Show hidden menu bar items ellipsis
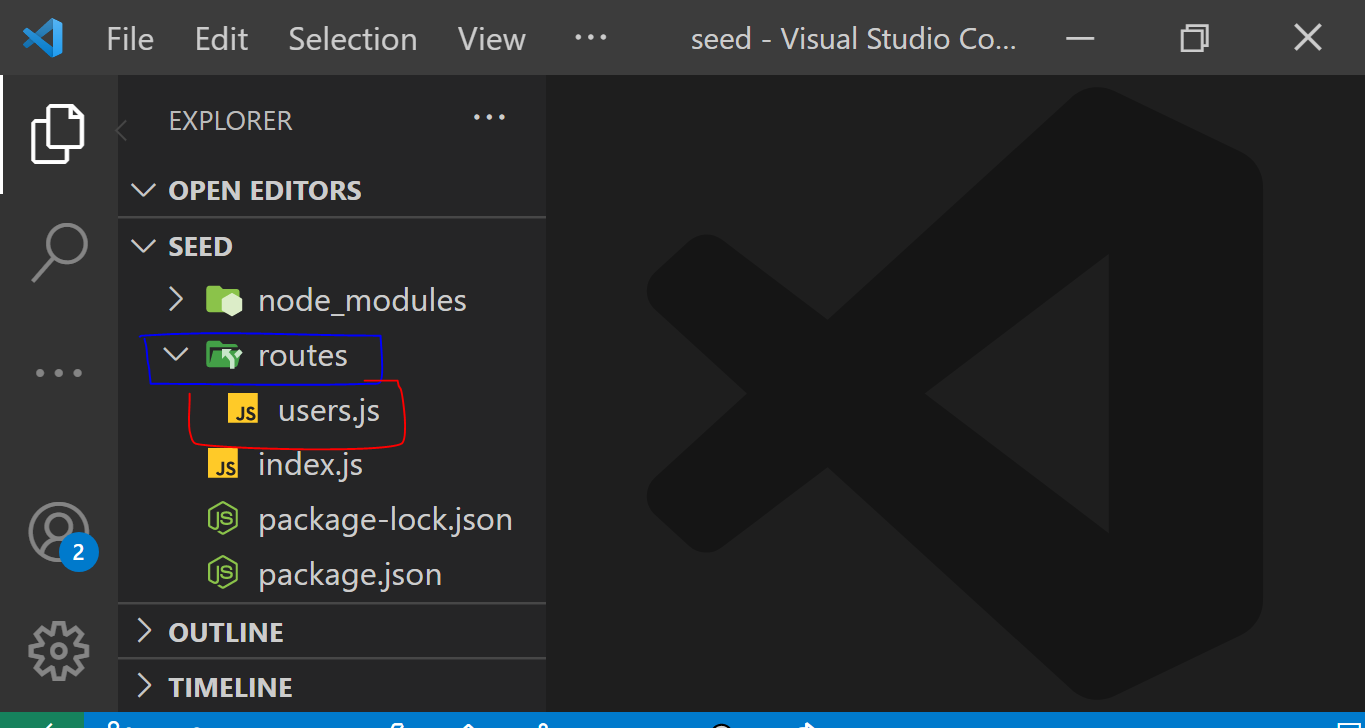1365x728 pixels. [x=590, y=37]
